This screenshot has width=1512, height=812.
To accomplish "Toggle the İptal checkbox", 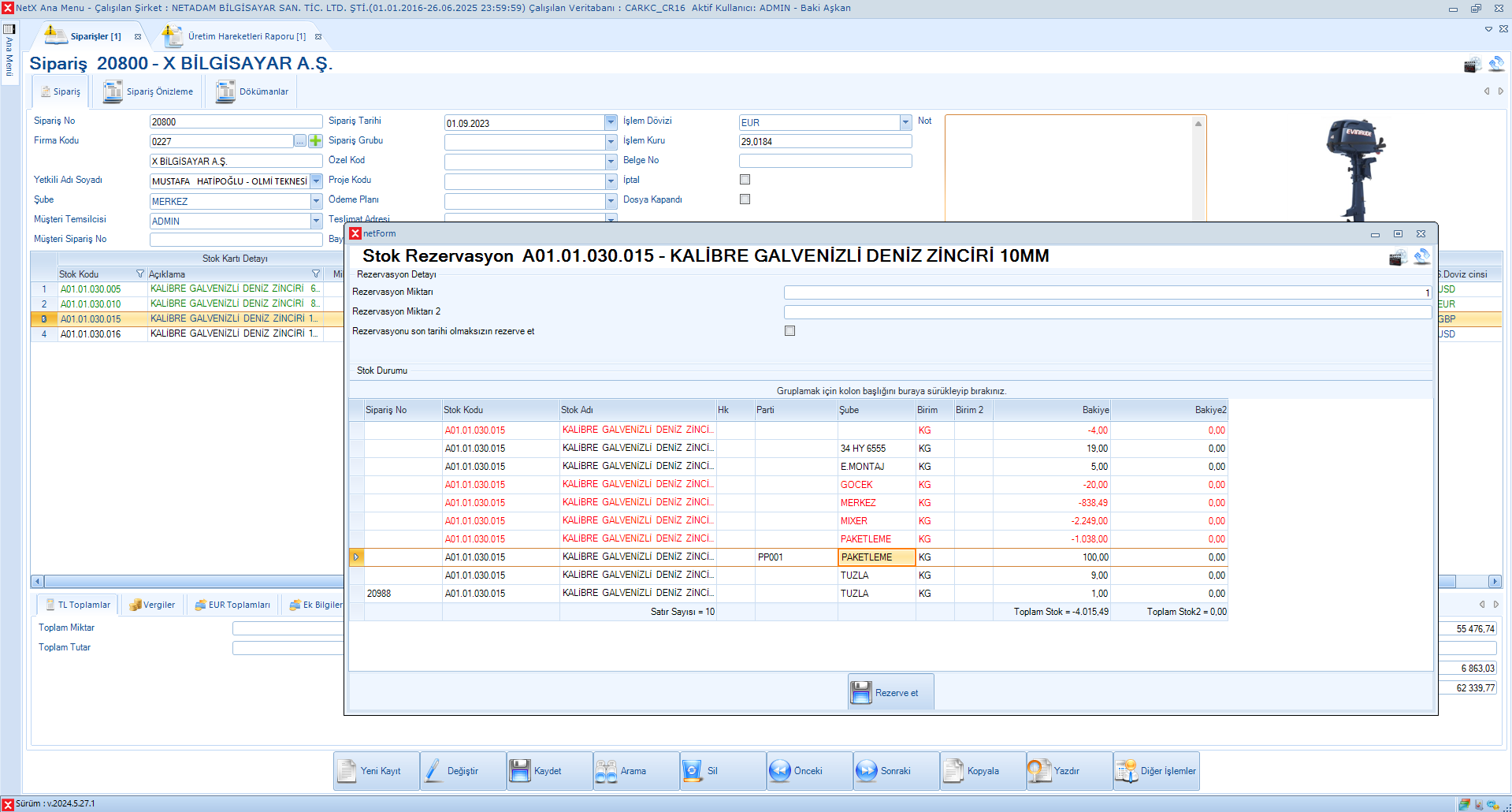I will pos(745,180).
